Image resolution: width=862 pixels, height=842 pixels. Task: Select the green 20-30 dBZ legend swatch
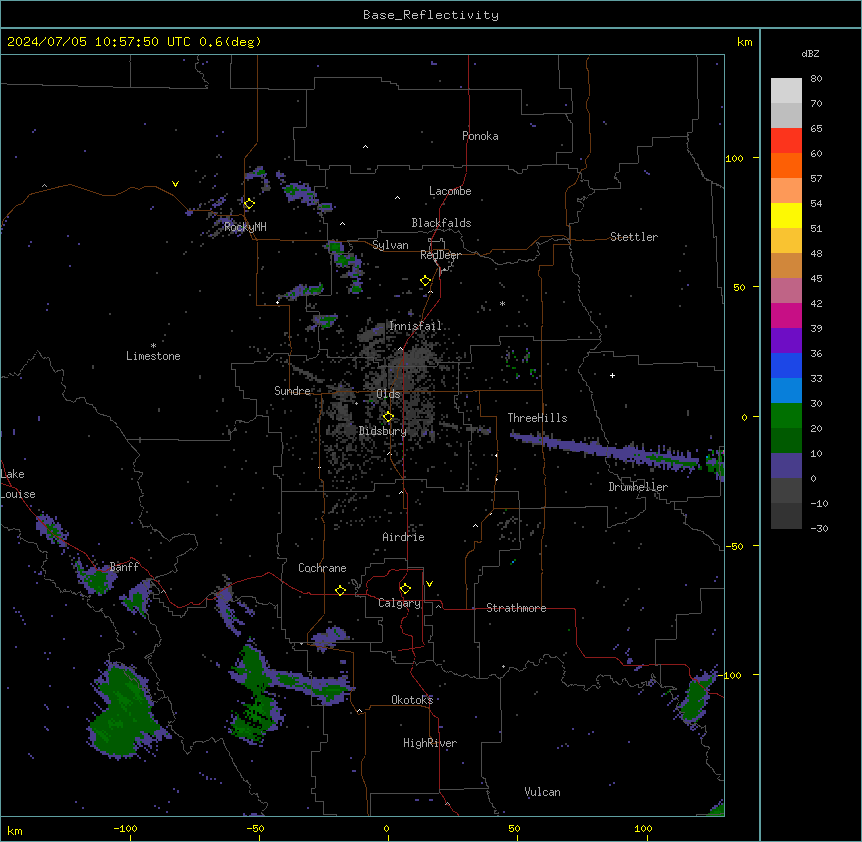point(786,416)
